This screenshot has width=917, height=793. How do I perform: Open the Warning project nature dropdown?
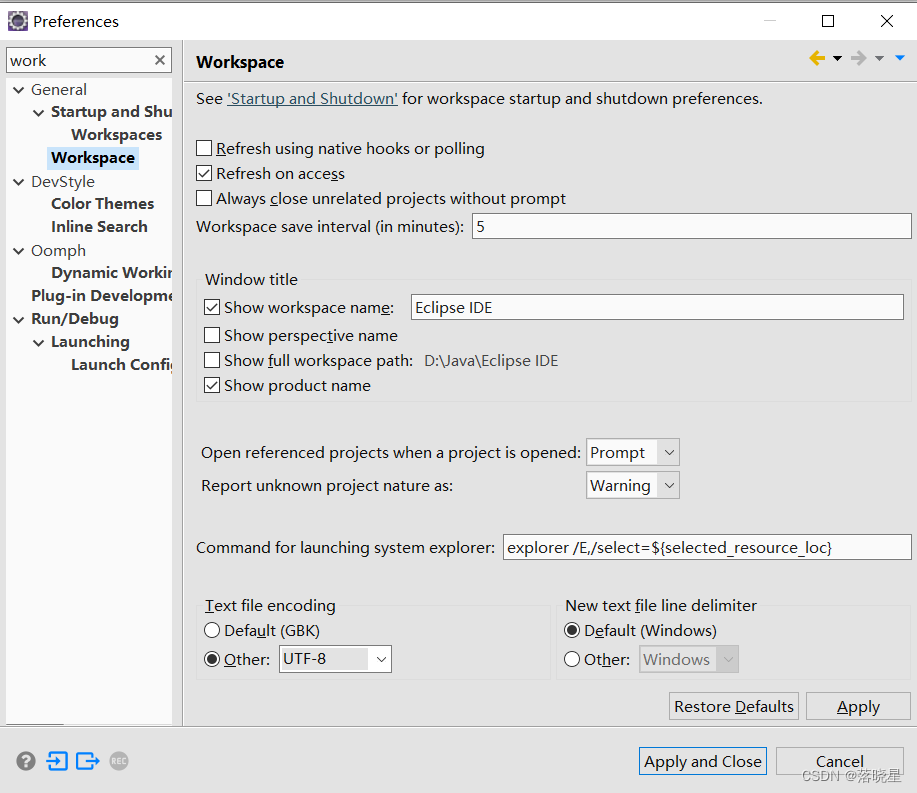pyautogui.click(x=633, y=485)
